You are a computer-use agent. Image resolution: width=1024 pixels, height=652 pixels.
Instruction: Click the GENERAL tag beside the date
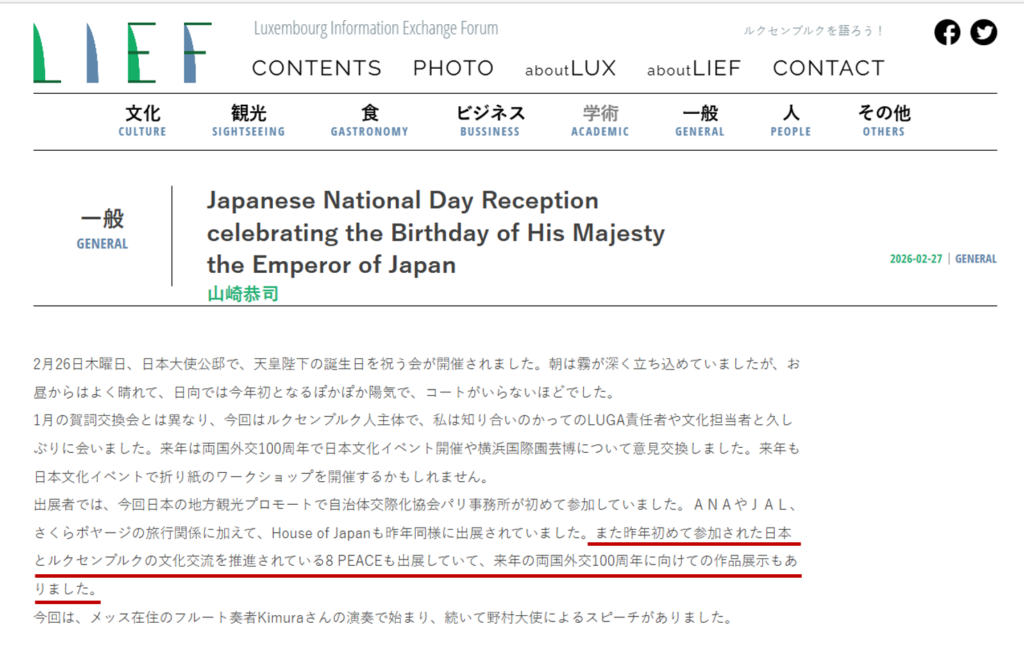[975, 259]
